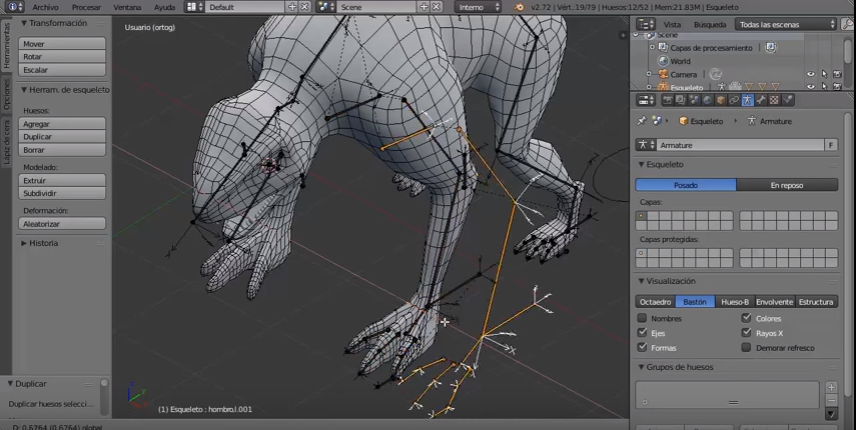
Task: Open the Object properties cube icon
Action: pos(720,100)
